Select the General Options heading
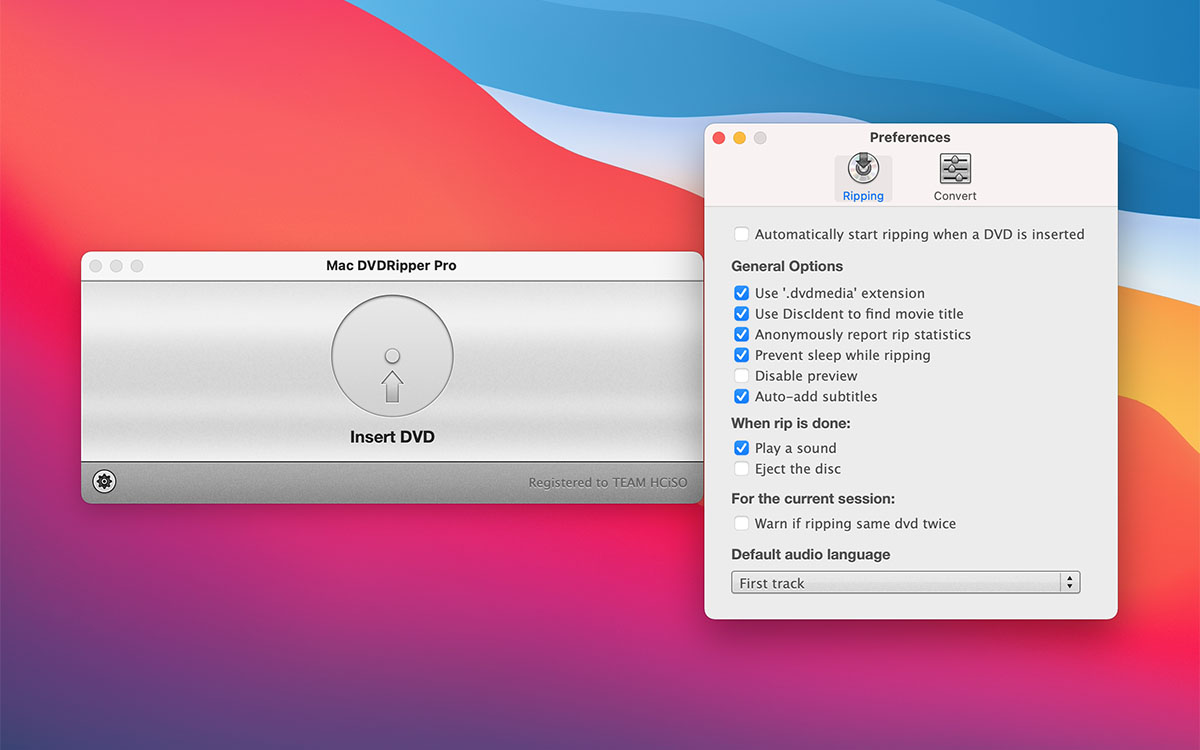The width and height of the screenshot is (1200, 750). pos(787,266)
